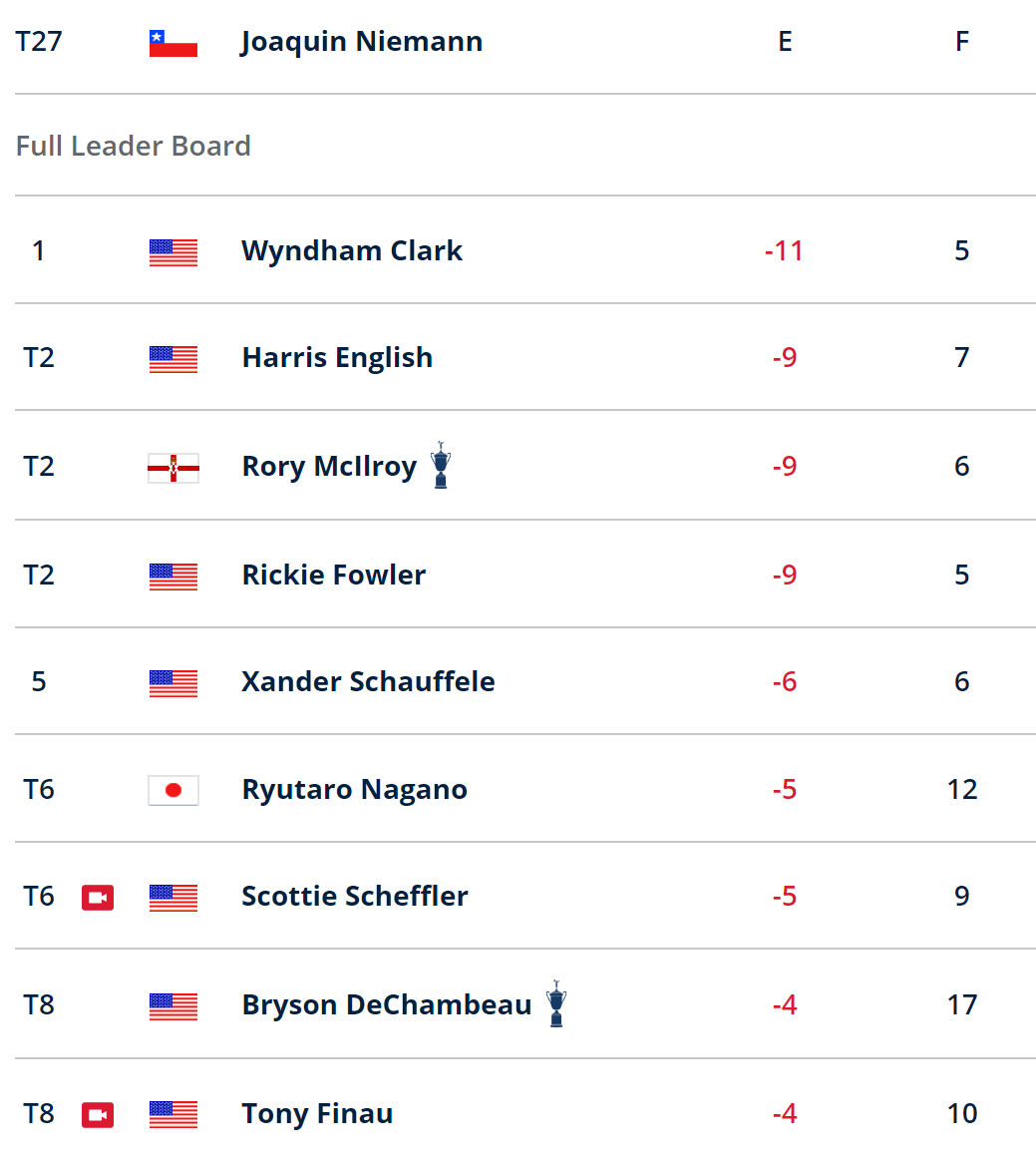Open Wyndham Clark's player details
Screen dimensions: 1036x1164
click(x=353, y=251)
